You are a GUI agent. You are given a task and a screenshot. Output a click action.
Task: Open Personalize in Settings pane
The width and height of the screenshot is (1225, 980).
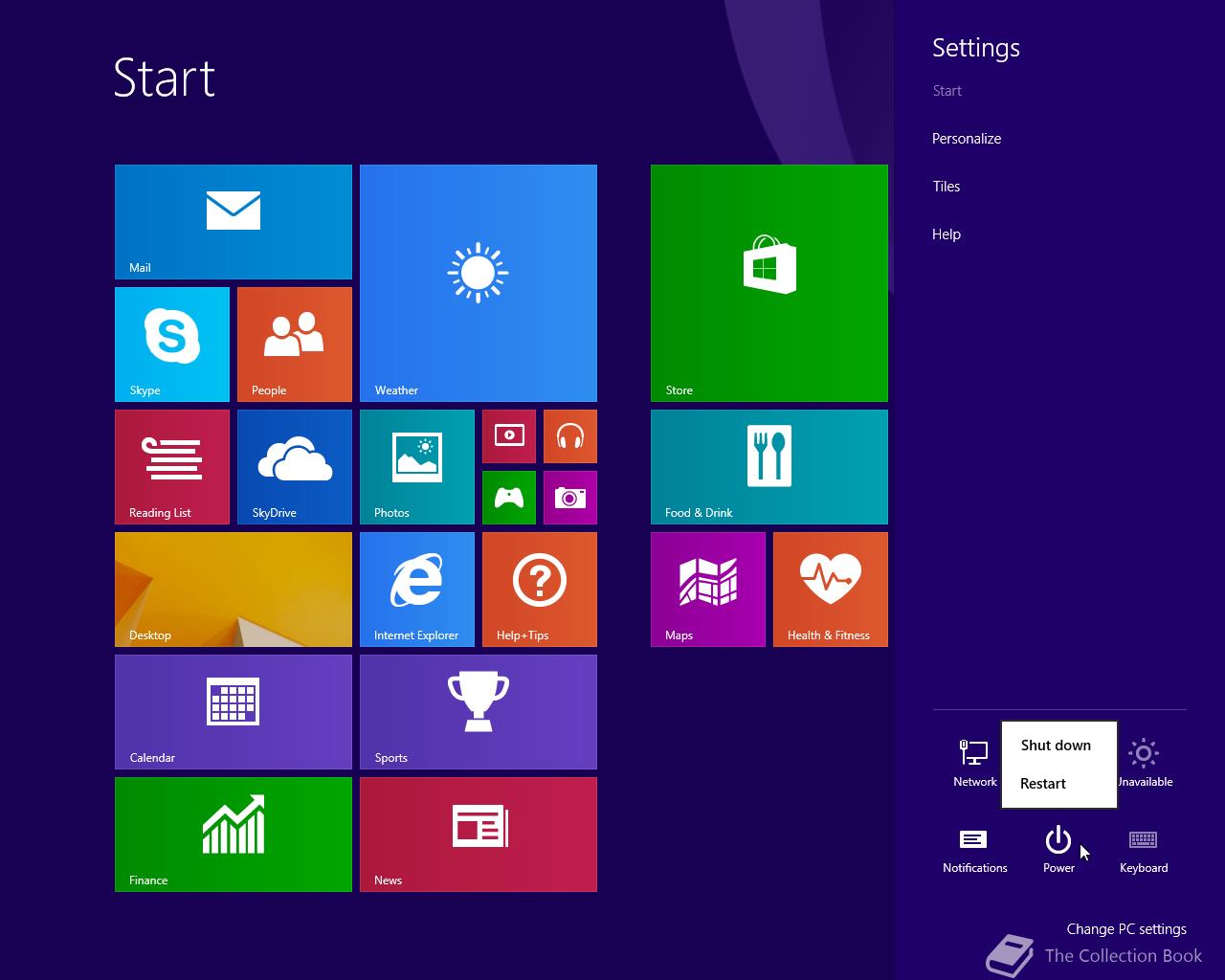click(x=967, y=139)
